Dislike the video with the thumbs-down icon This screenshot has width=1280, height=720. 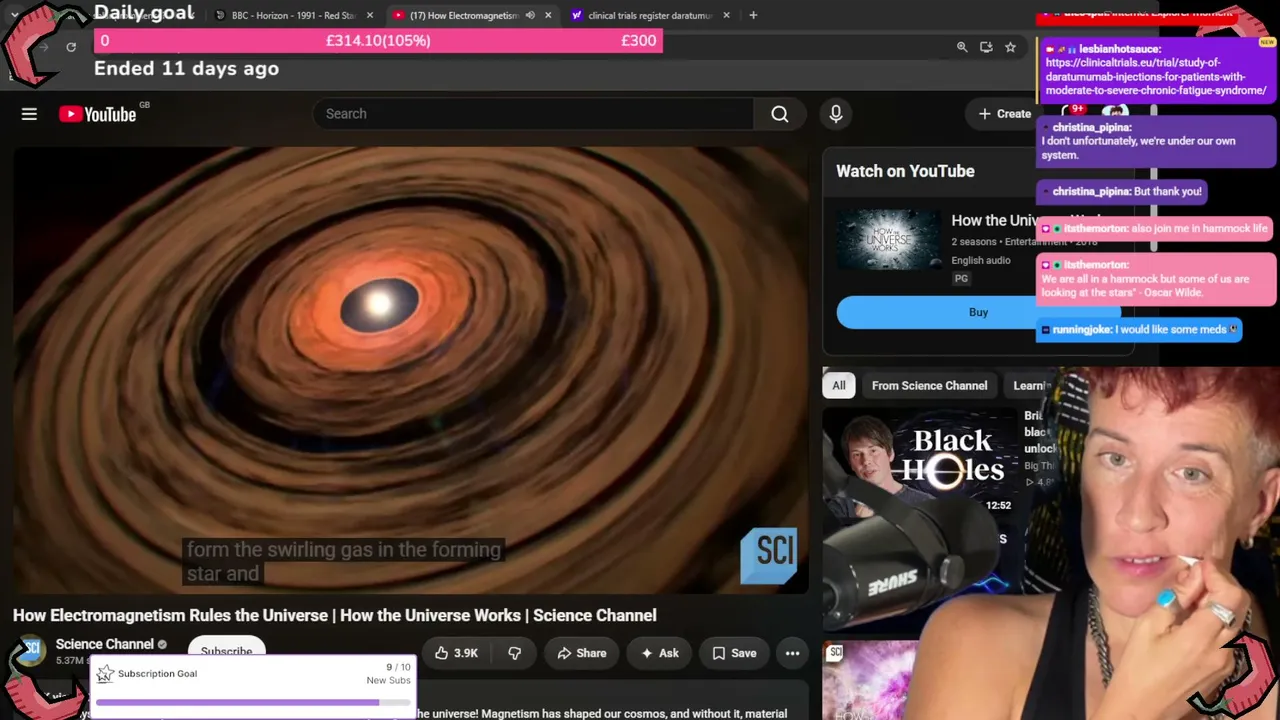[514, 653]
